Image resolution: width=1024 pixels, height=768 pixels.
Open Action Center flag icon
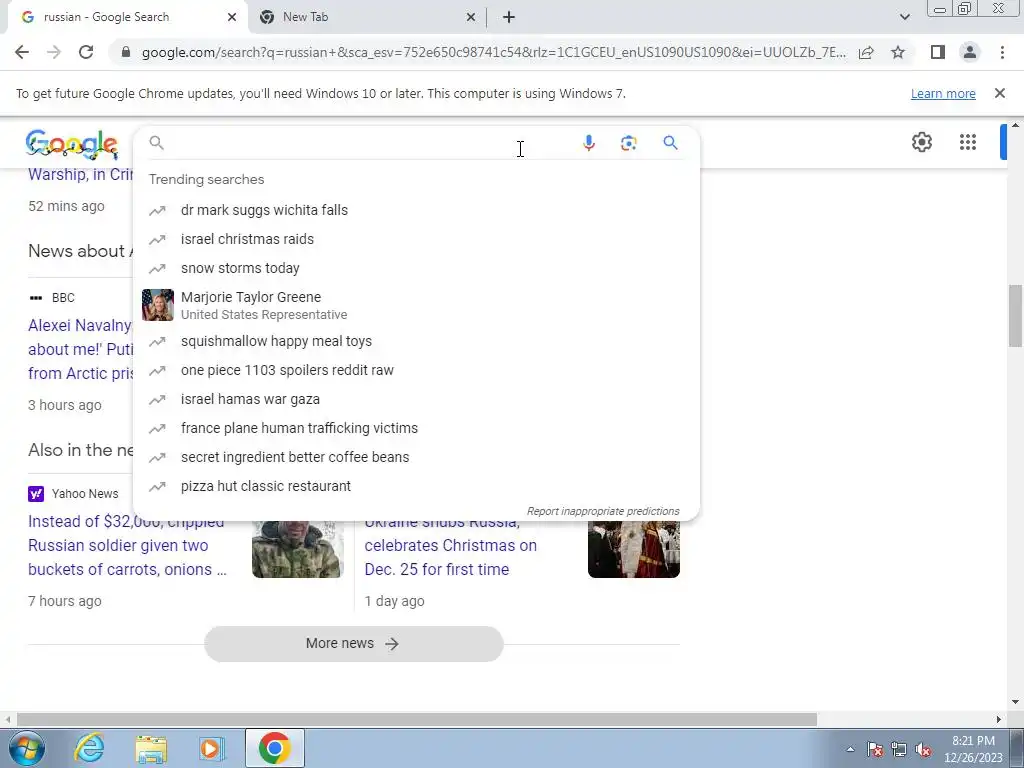(x=874, y=749)
